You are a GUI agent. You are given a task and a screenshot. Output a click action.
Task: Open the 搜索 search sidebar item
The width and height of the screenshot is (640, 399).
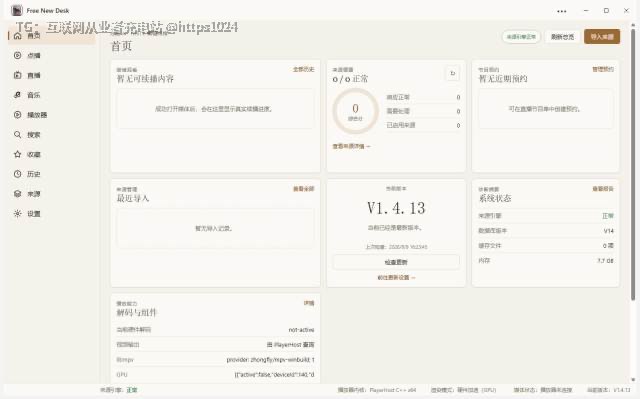pos(52,135)
